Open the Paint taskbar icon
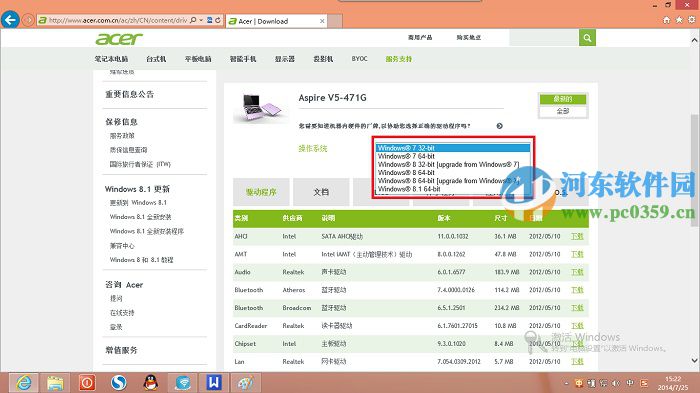The image size is (700, 393). click(246, 383)
